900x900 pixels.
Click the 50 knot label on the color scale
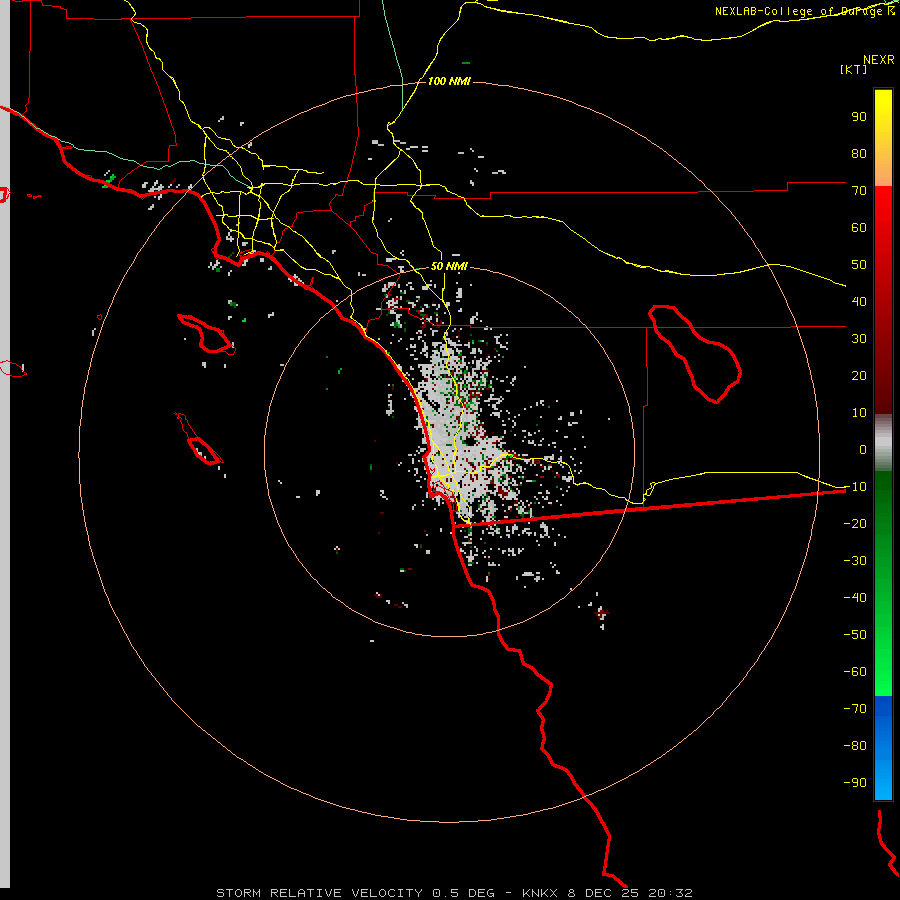click(859, 265)
